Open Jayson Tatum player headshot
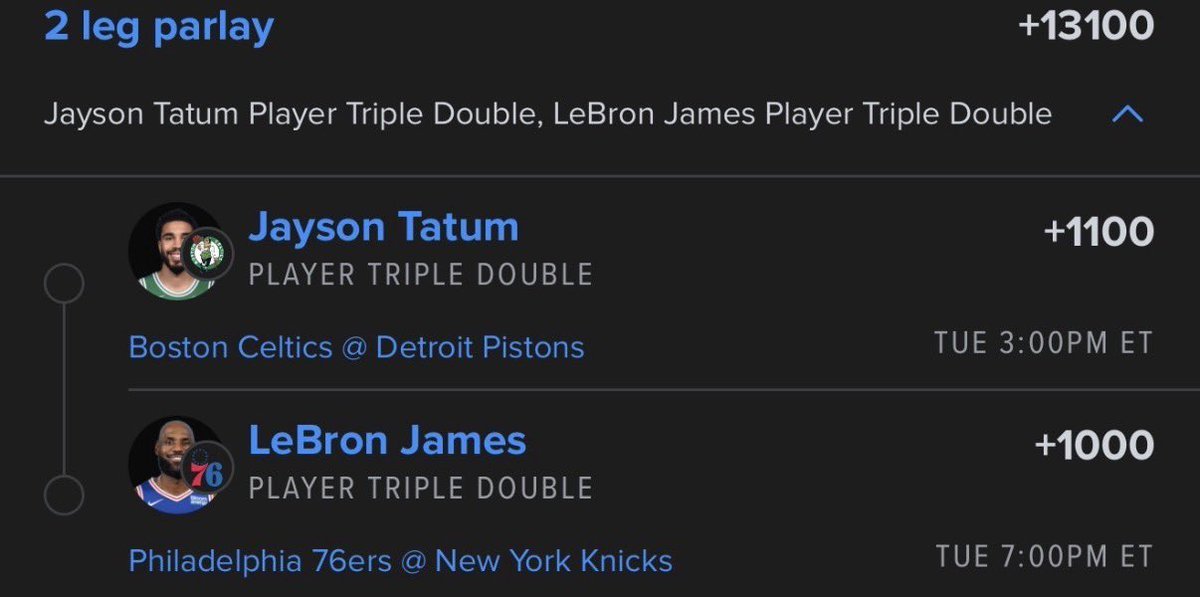Screen dimensions: 1200x597 (176, 251)
